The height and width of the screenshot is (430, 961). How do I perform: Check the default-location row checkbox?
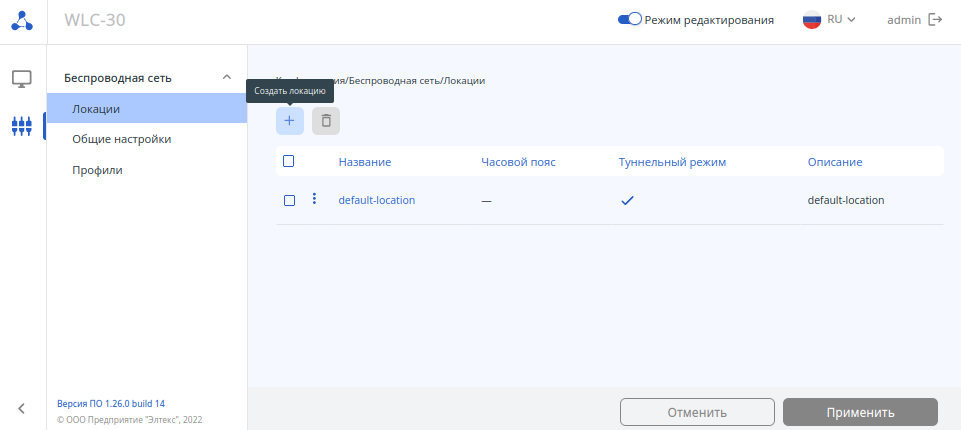pyautogui.click(x=289, y=200)
